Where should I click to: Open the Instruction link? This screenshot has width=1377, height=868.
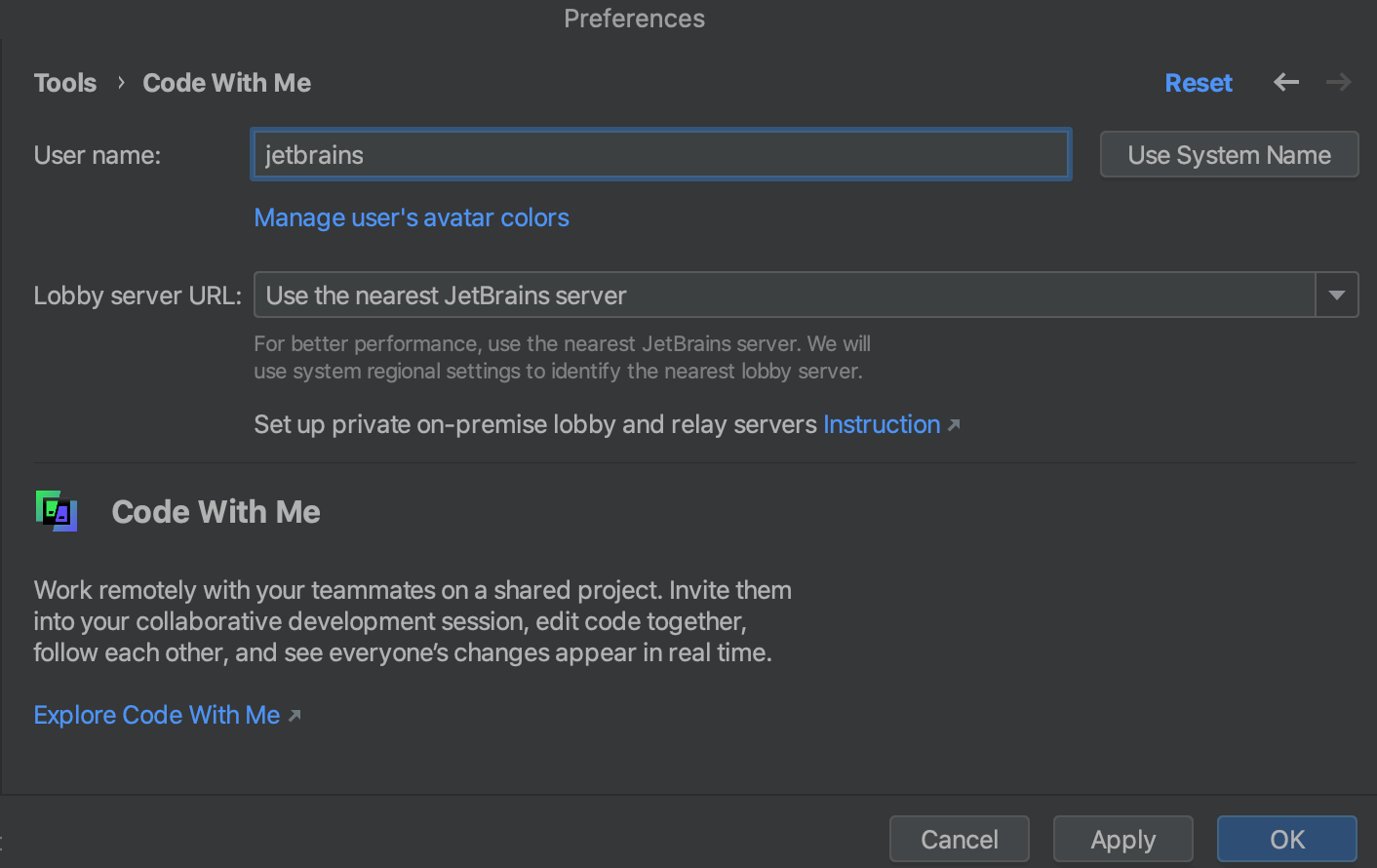[x=882, y=424]
